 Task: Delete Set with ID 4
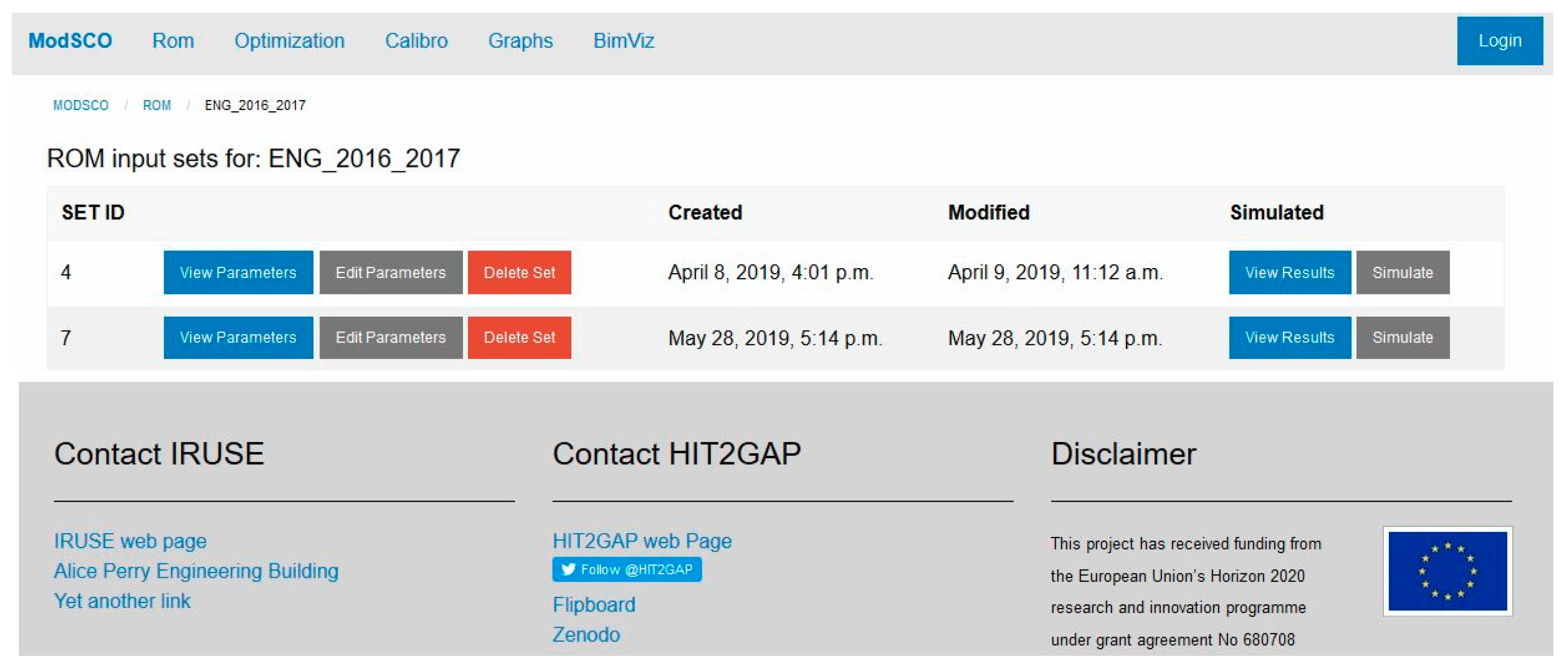(x=519, y=272)
